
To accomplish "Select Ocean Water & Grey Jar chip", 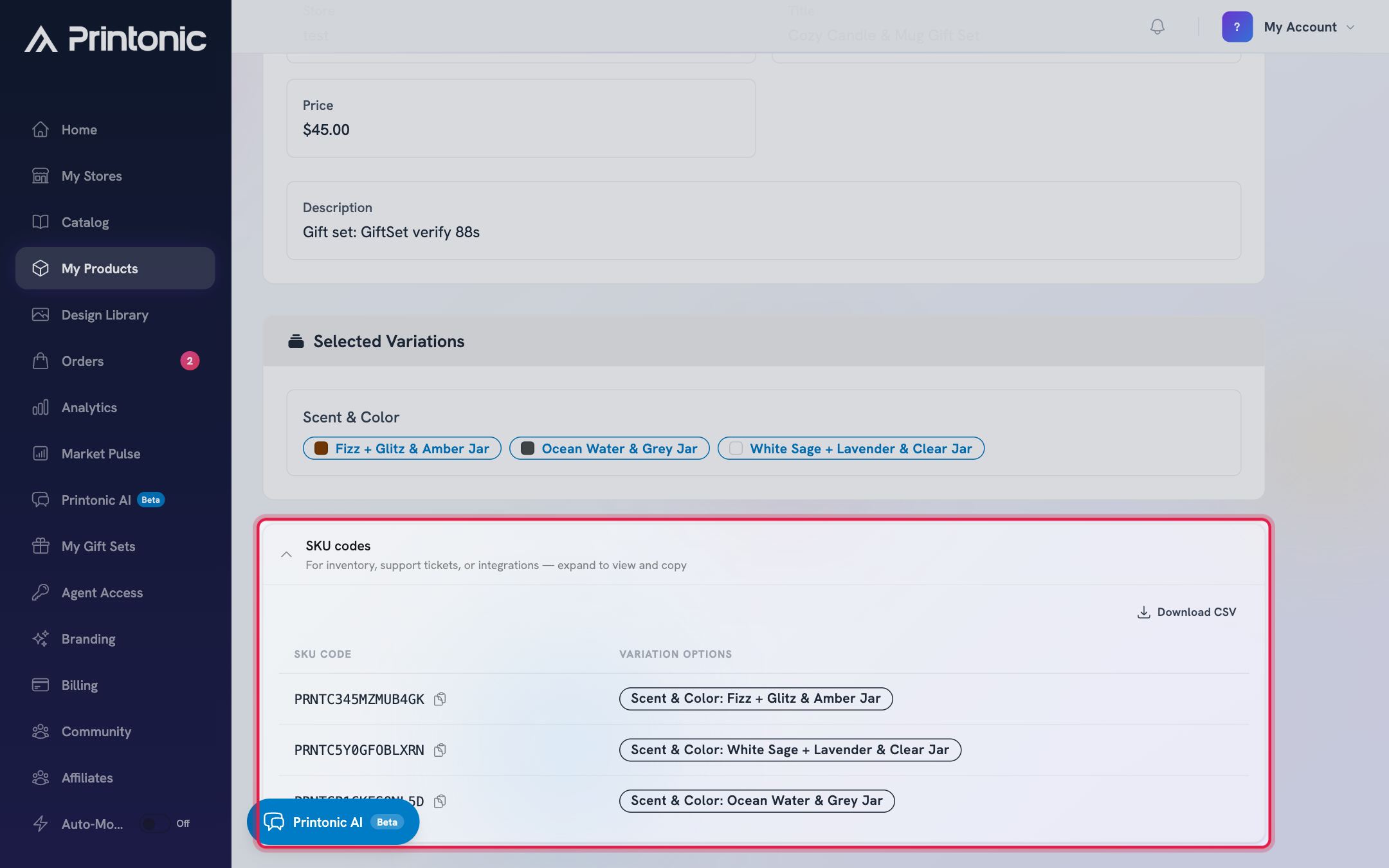I will [x=609, y=448].
